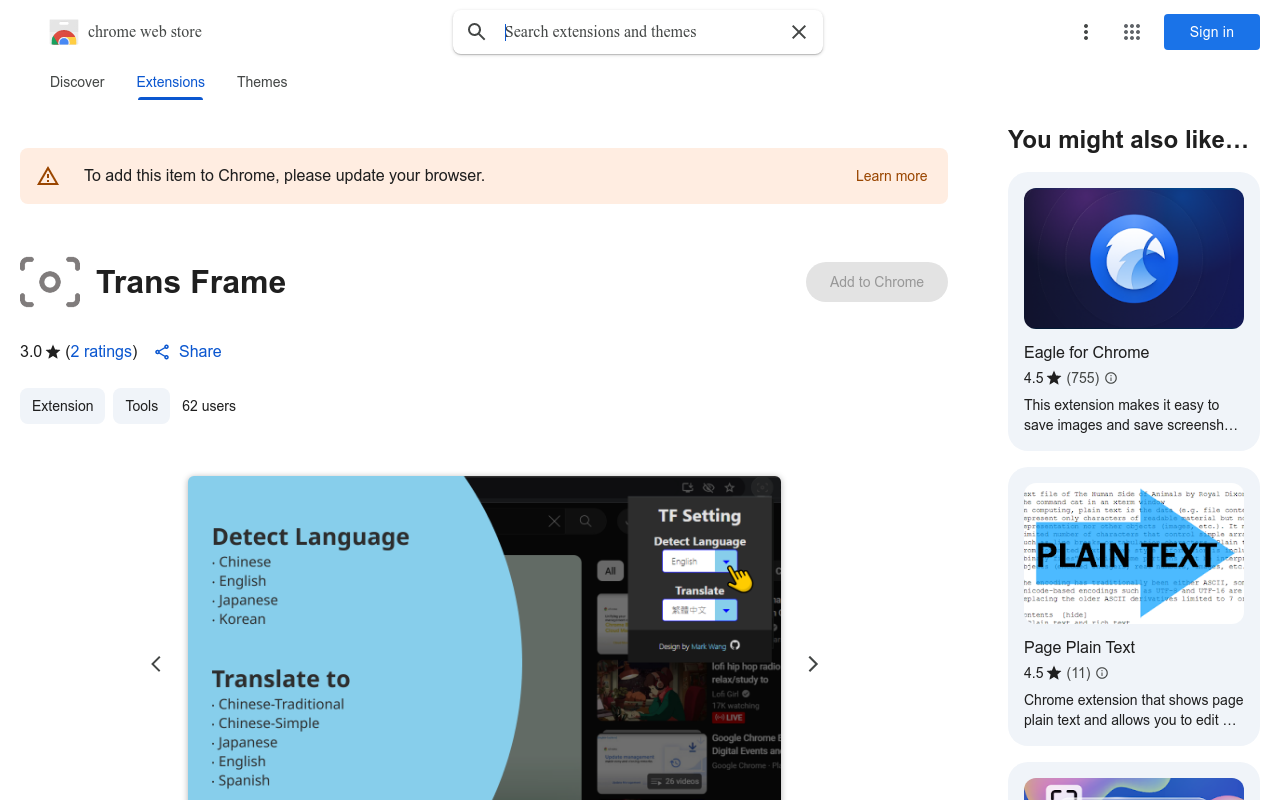The image size is (1280, 800).
Task: Open the Themes tab
Action: point(262,82)
